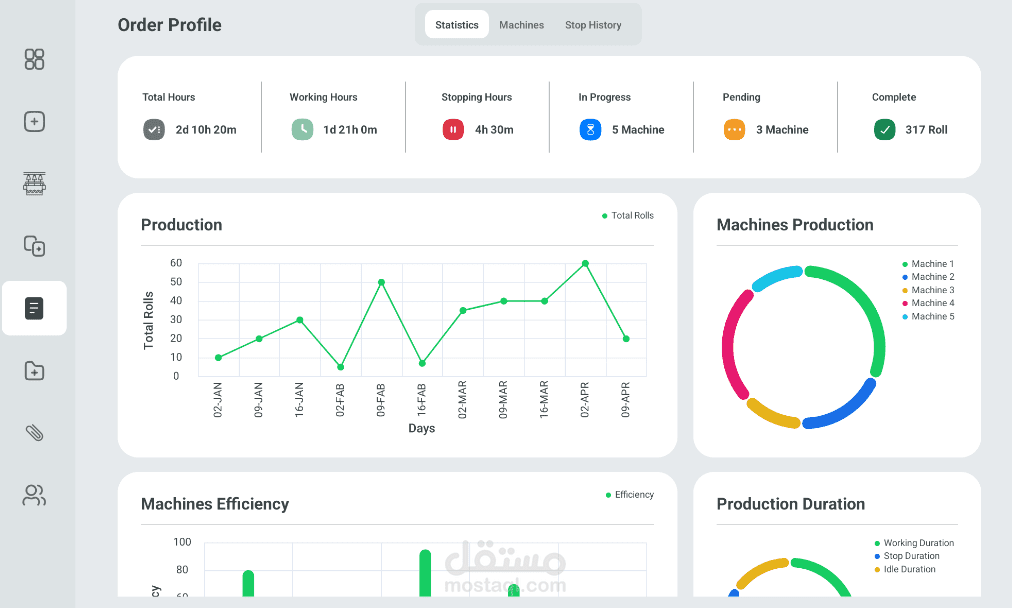Open the users sidebar icon

[x=34, y=495]
